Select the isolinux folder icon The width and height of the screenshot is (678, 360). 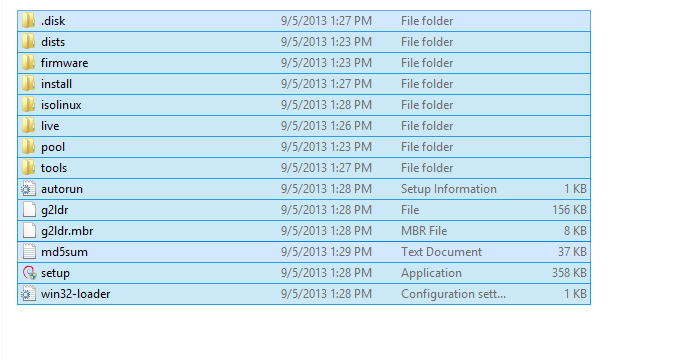click(x=29, y=105)
